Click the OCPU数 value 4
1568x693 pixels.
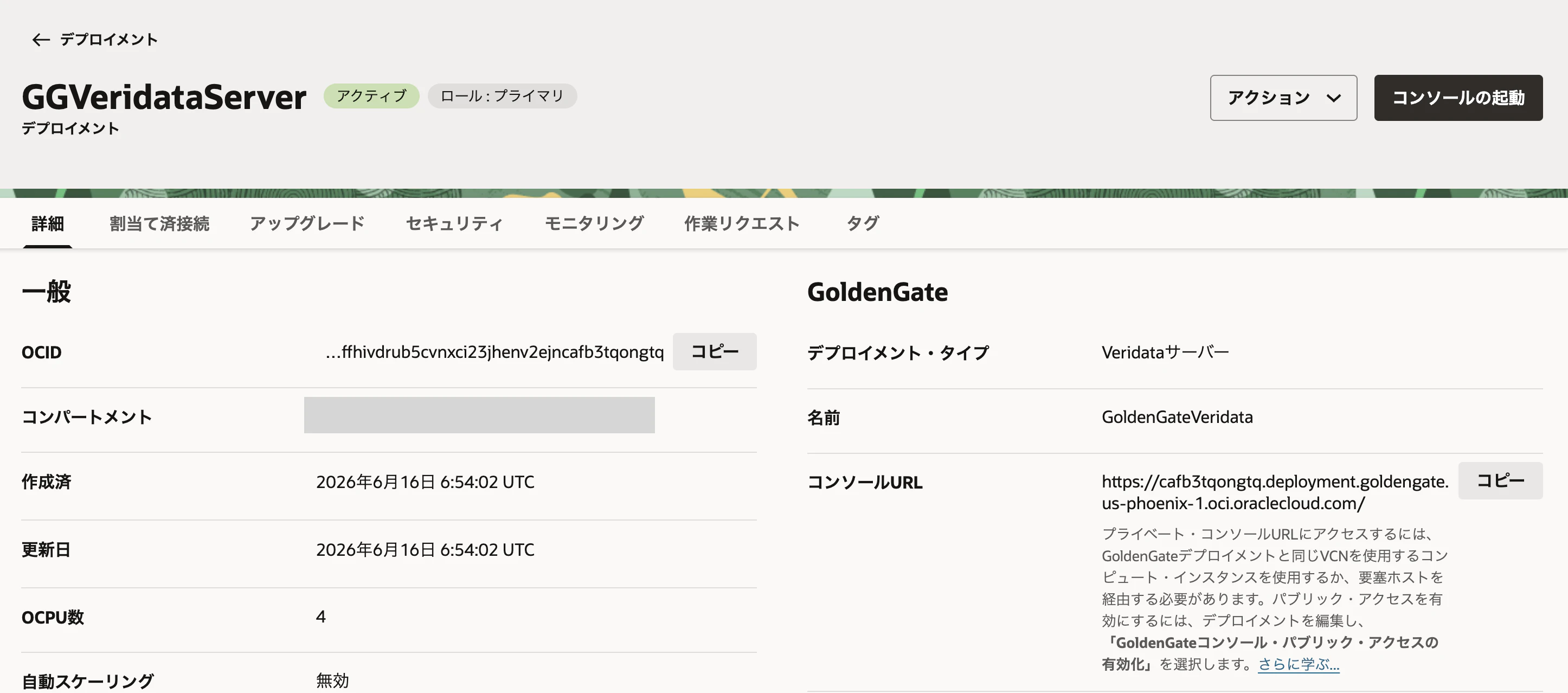pos(321,617)
